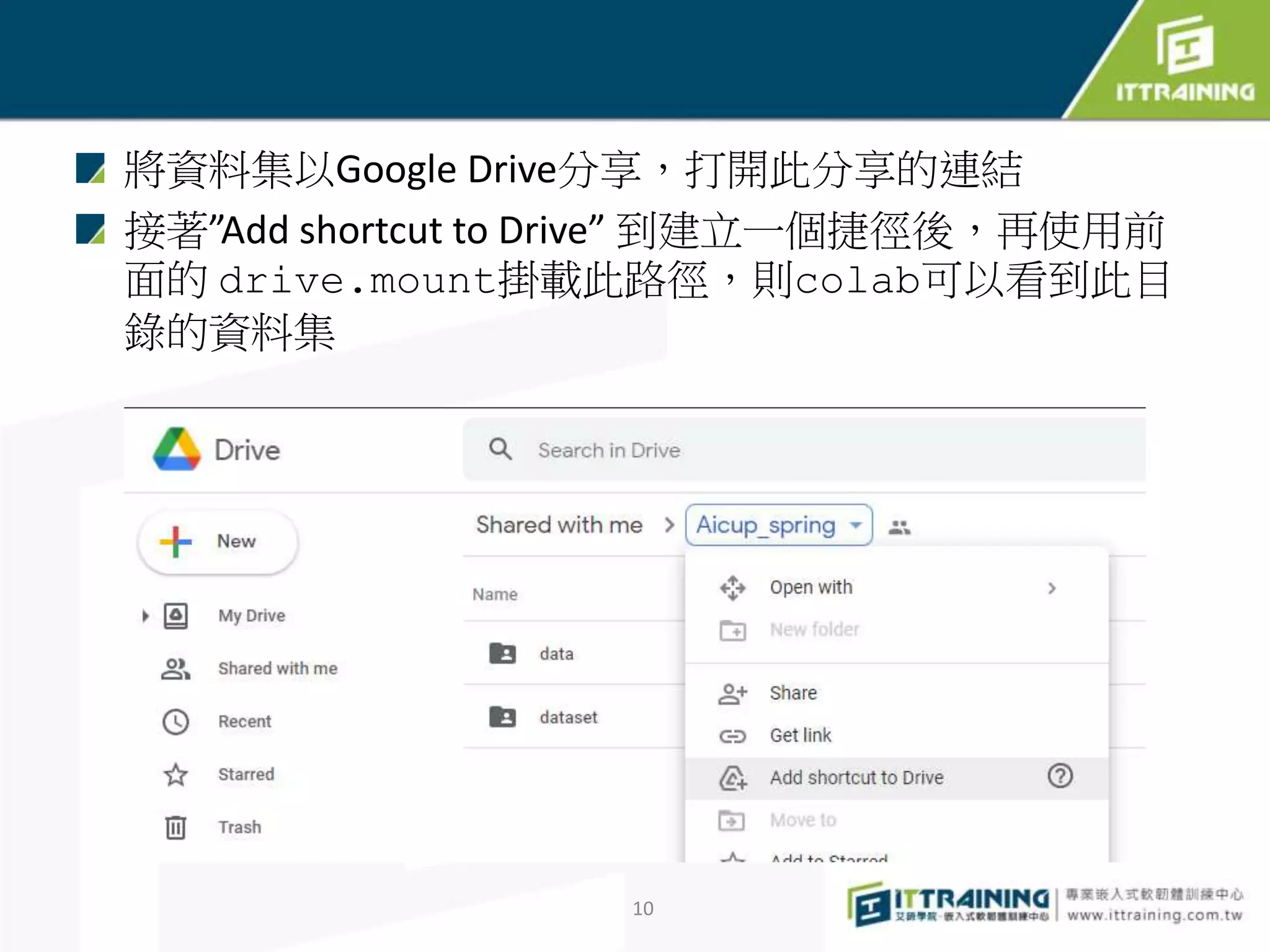Click the shared people icon beside Aicup_spring
This screenshot has height=952, width=1270.
point(899,527)
